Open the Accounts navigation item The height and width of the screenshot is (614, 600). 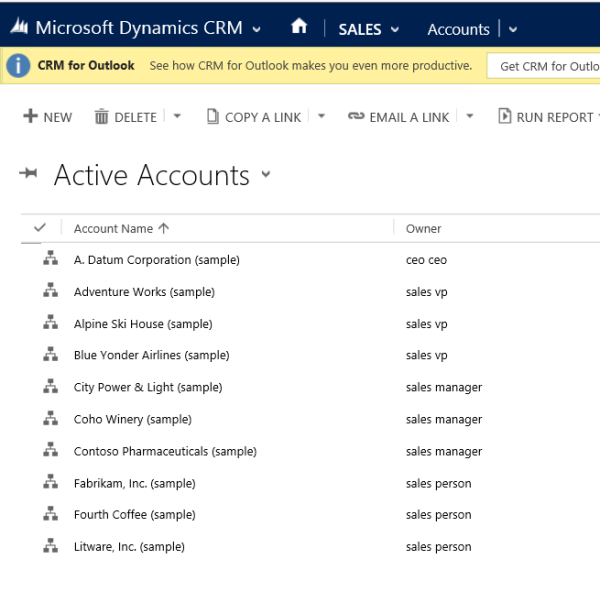(458, 29)
